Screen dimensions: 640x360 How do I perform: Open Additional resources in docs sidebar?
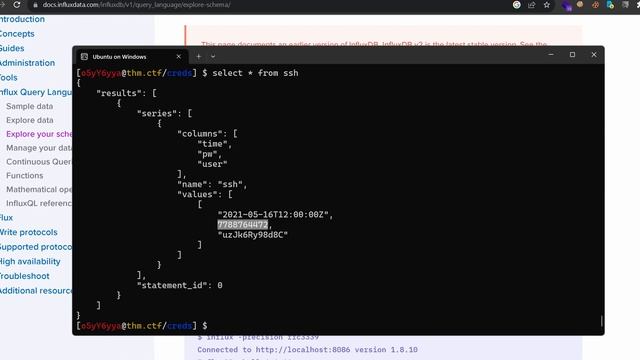pyautogui.click(x=36, y=291)
